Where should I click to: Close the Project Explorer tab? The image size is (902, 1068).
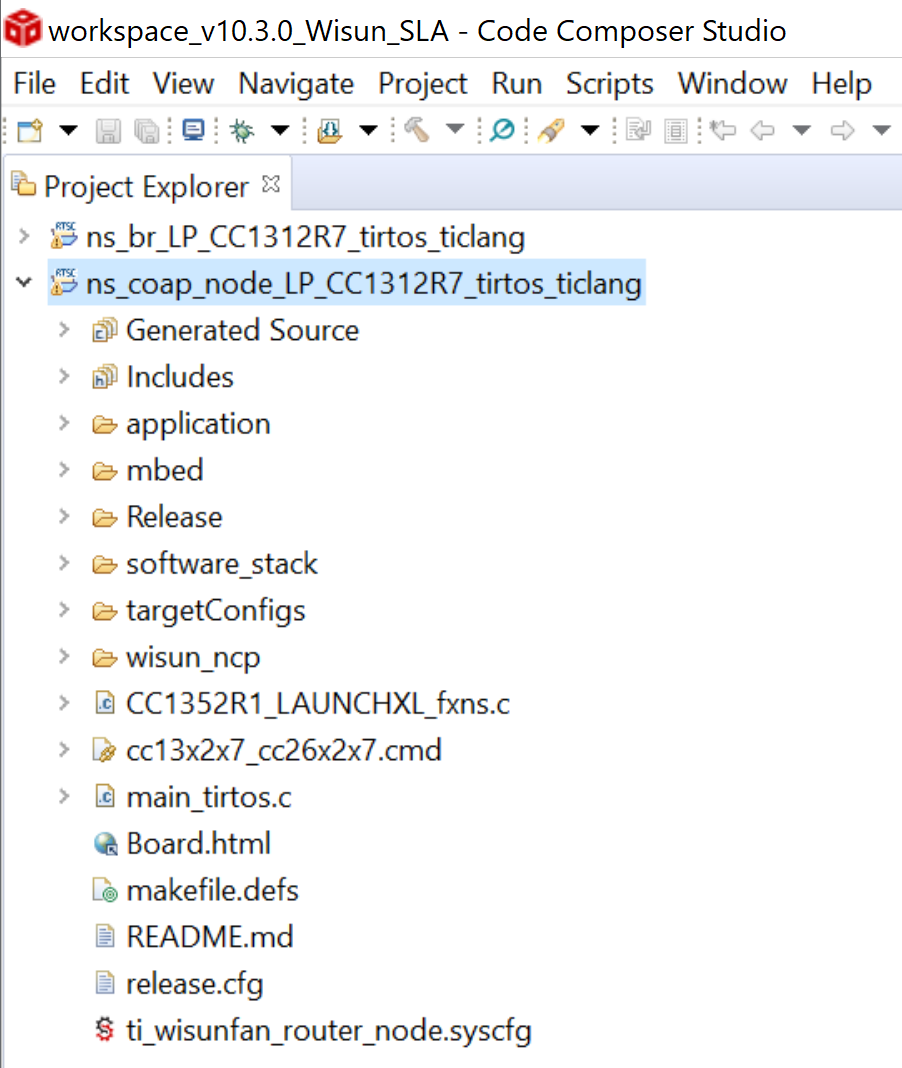270,185
